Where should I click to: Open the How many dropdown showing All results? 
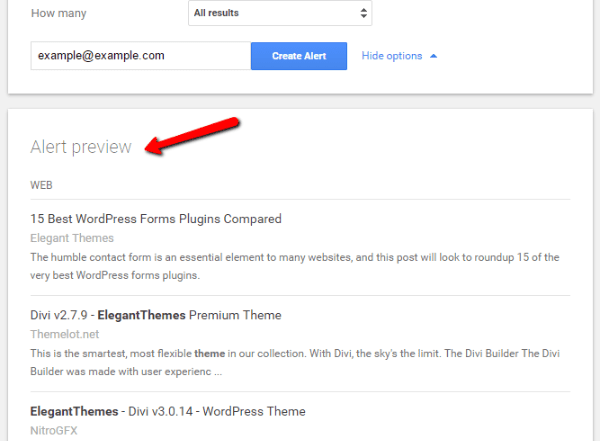pos(280,13)
